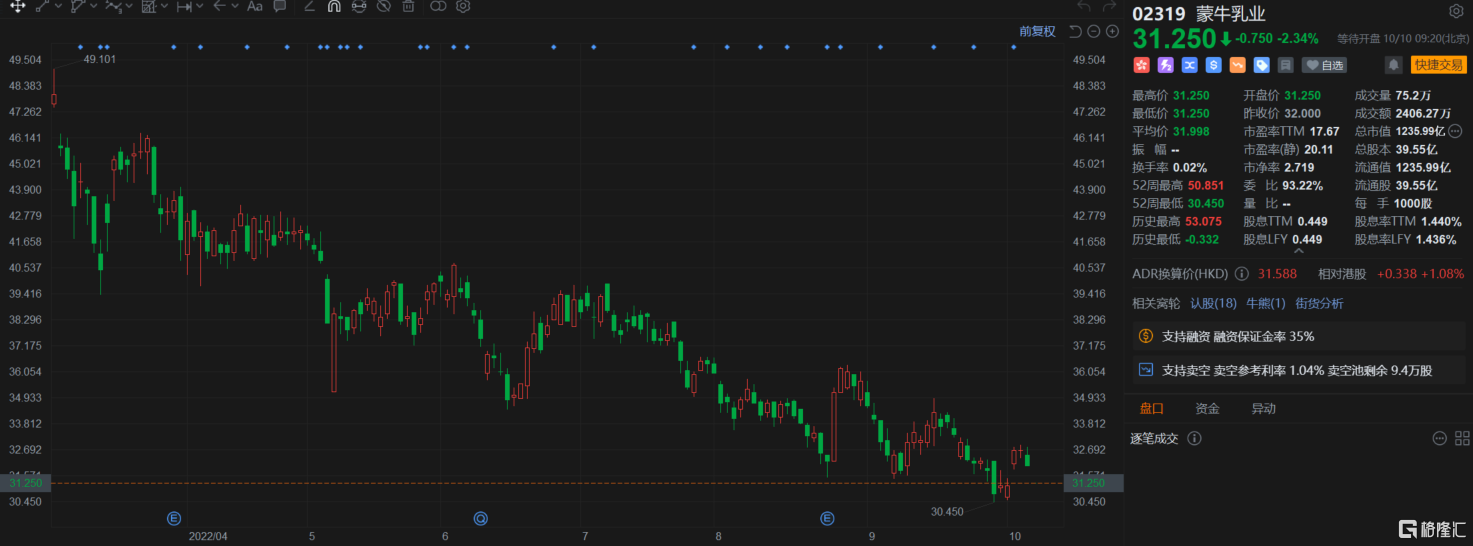Zoom in chart with plus button
1473x546 pixels.
click(1111, 31)
